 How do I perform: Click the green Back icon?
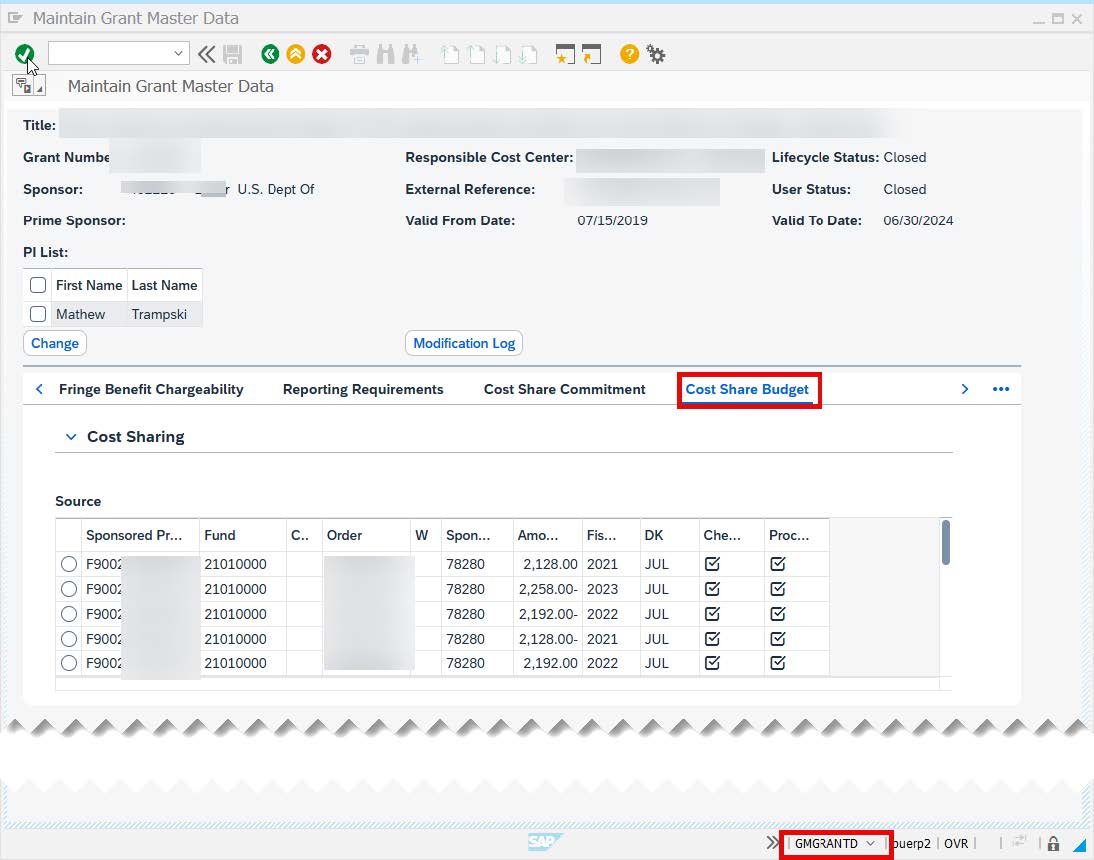point(270,54)
